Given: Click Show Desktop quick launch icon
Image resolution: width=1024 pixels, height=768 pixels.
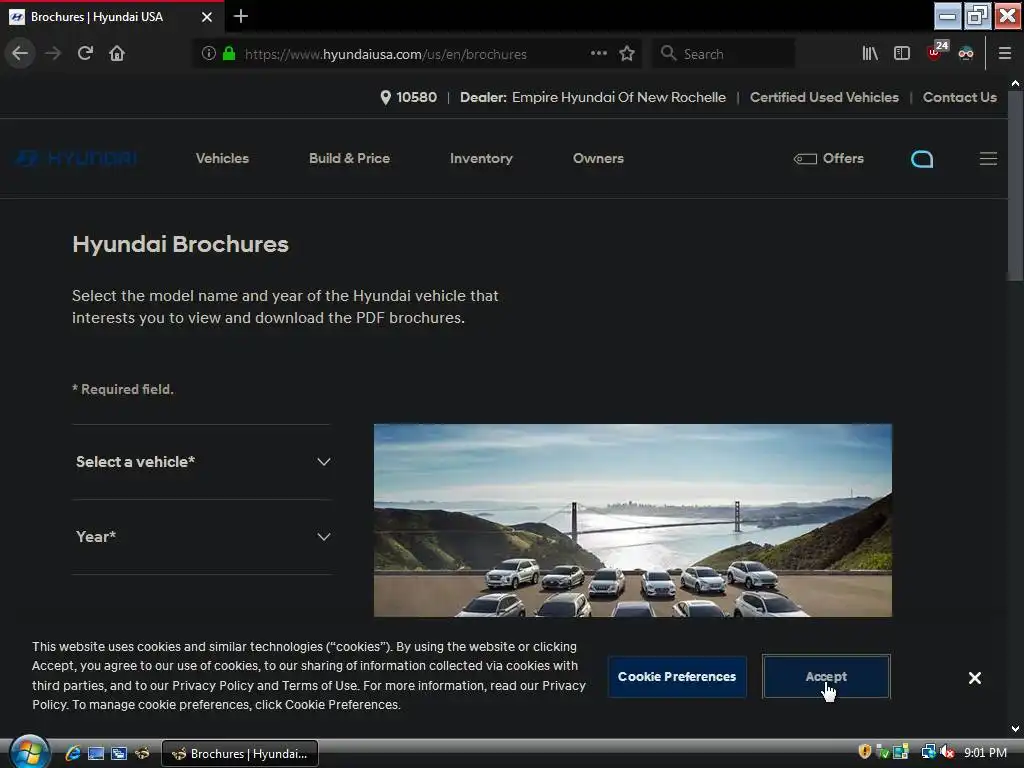Looking at the screenshot, I should (x=96, y=753).
